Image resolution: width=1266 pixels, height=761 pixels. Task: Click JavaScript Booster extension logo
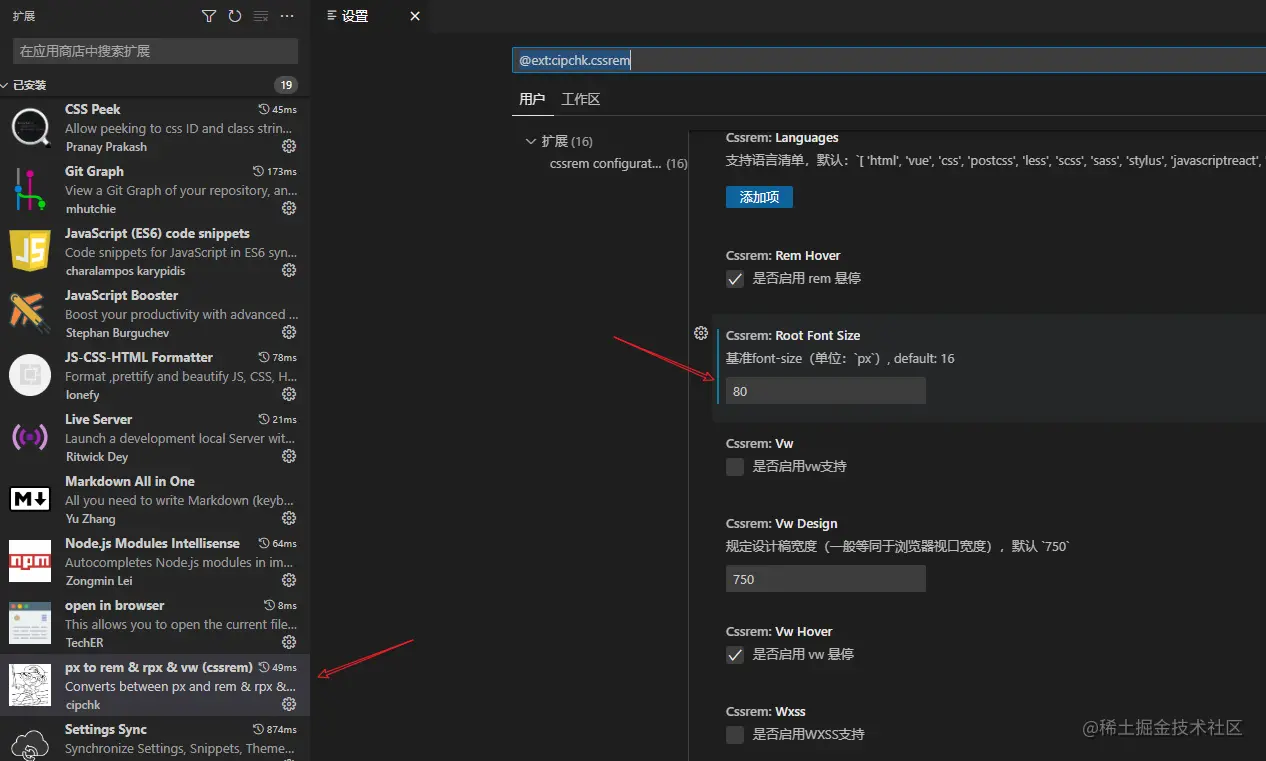click(x=30, y=313)
